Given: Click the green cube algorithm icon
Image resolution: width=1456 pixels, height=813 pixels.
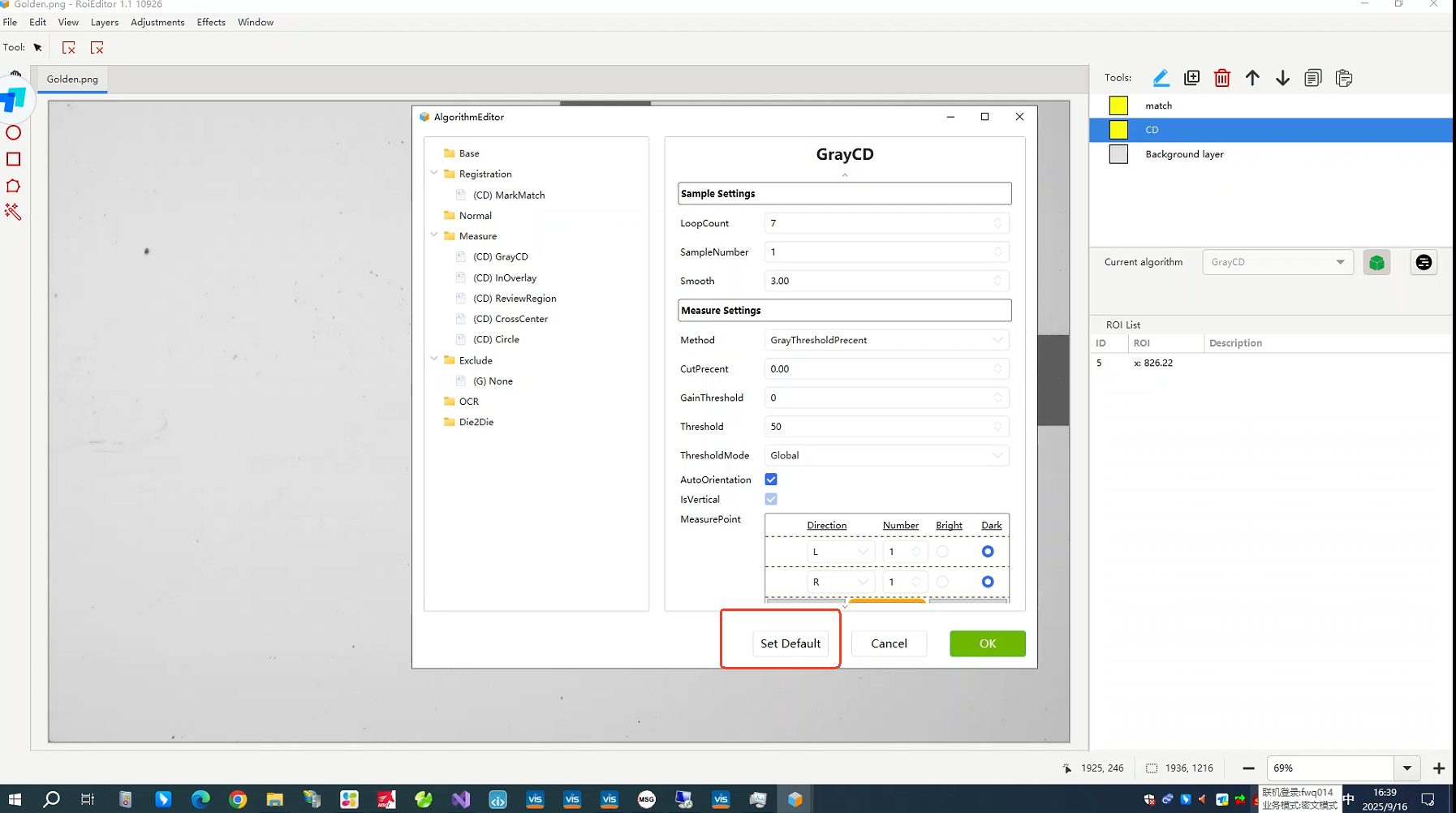Looking at the screenshot, I should (1376, 262).
